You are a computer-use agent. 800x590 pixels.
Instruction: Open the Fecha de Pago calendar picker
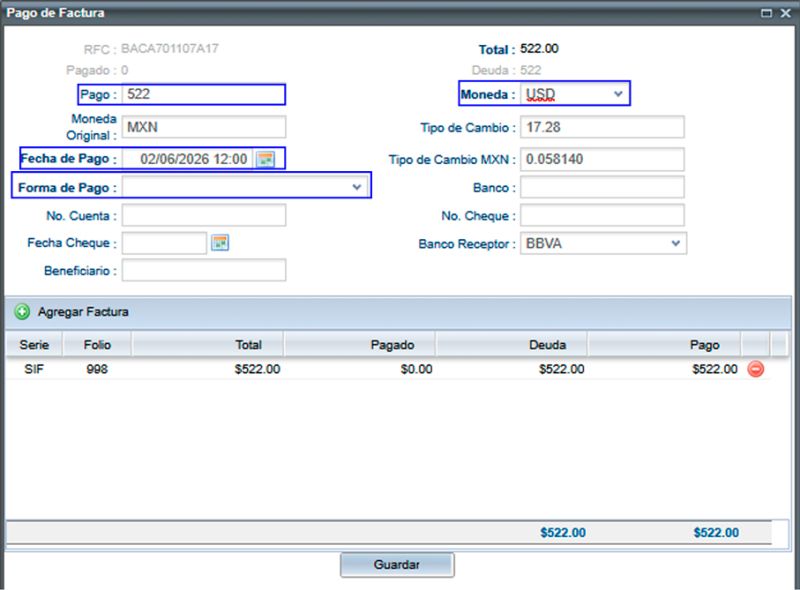[265, 159]
